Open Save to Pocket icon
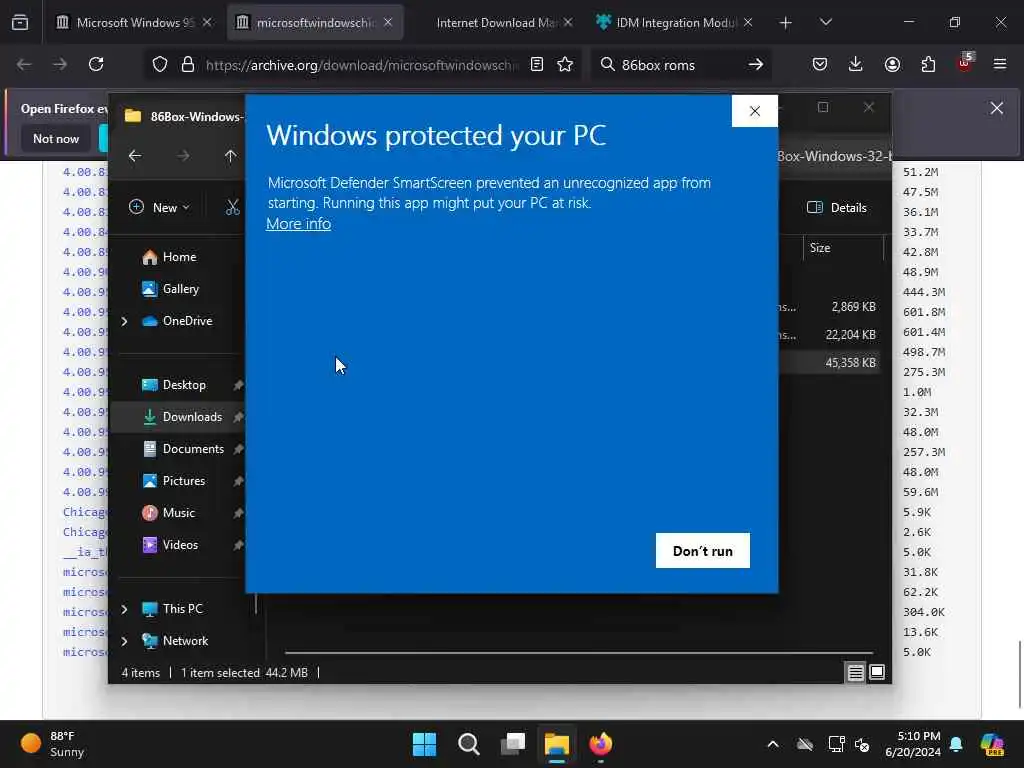1024x768 pixels. click(820, 65)
